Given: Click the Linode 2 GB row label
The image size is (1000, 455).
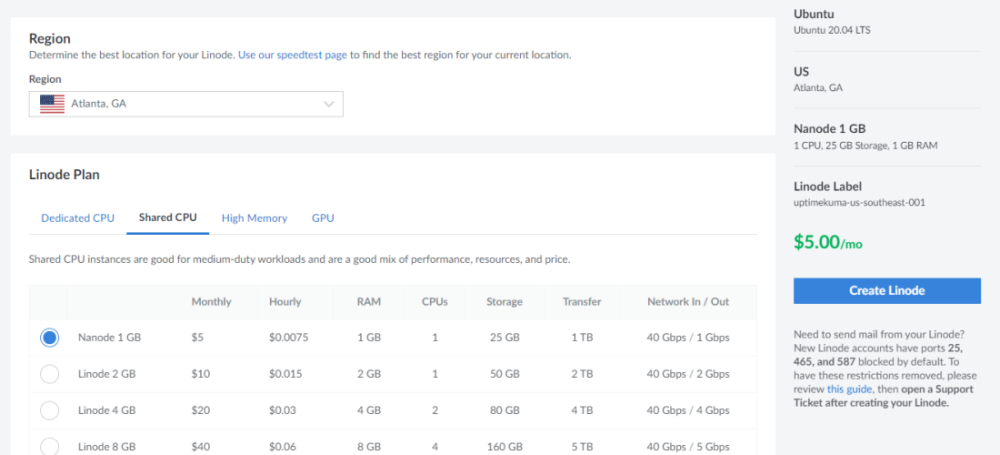Looking at the screenshot, I should (x=106, y=374).
